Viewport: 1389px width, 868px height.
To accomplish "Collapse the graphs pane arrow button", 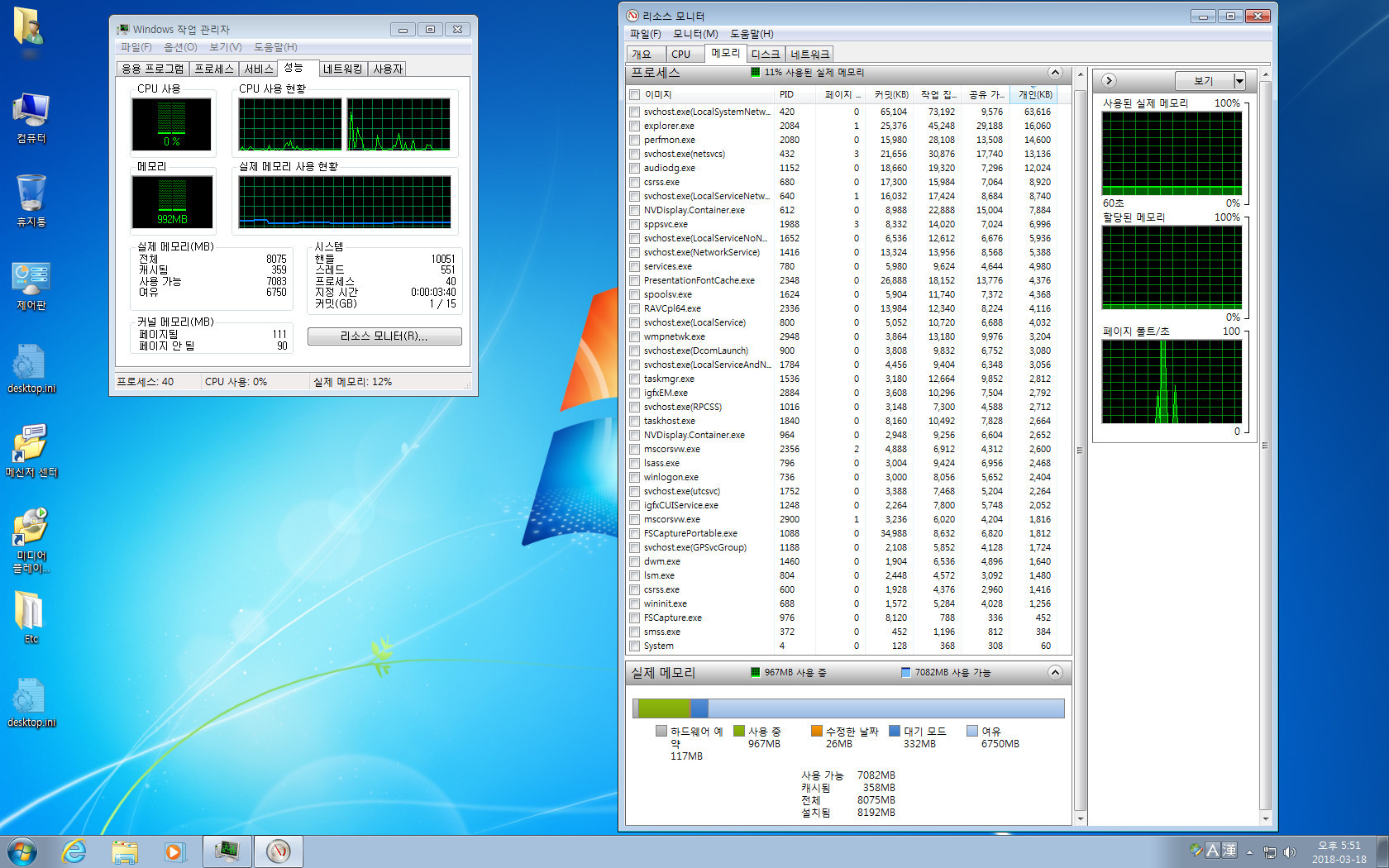I will coord(1110,80).
